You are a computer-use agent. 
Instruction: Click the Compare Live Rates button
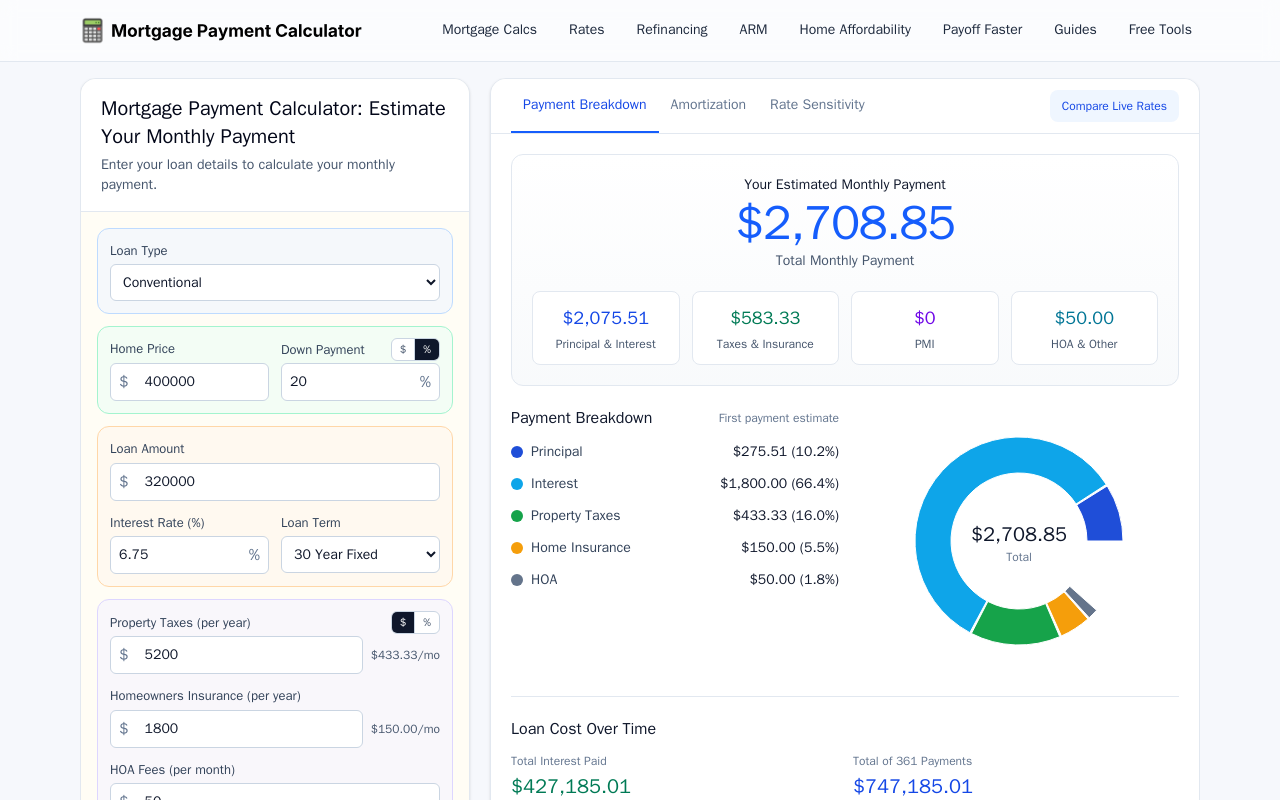click(x=1114, y=106)
